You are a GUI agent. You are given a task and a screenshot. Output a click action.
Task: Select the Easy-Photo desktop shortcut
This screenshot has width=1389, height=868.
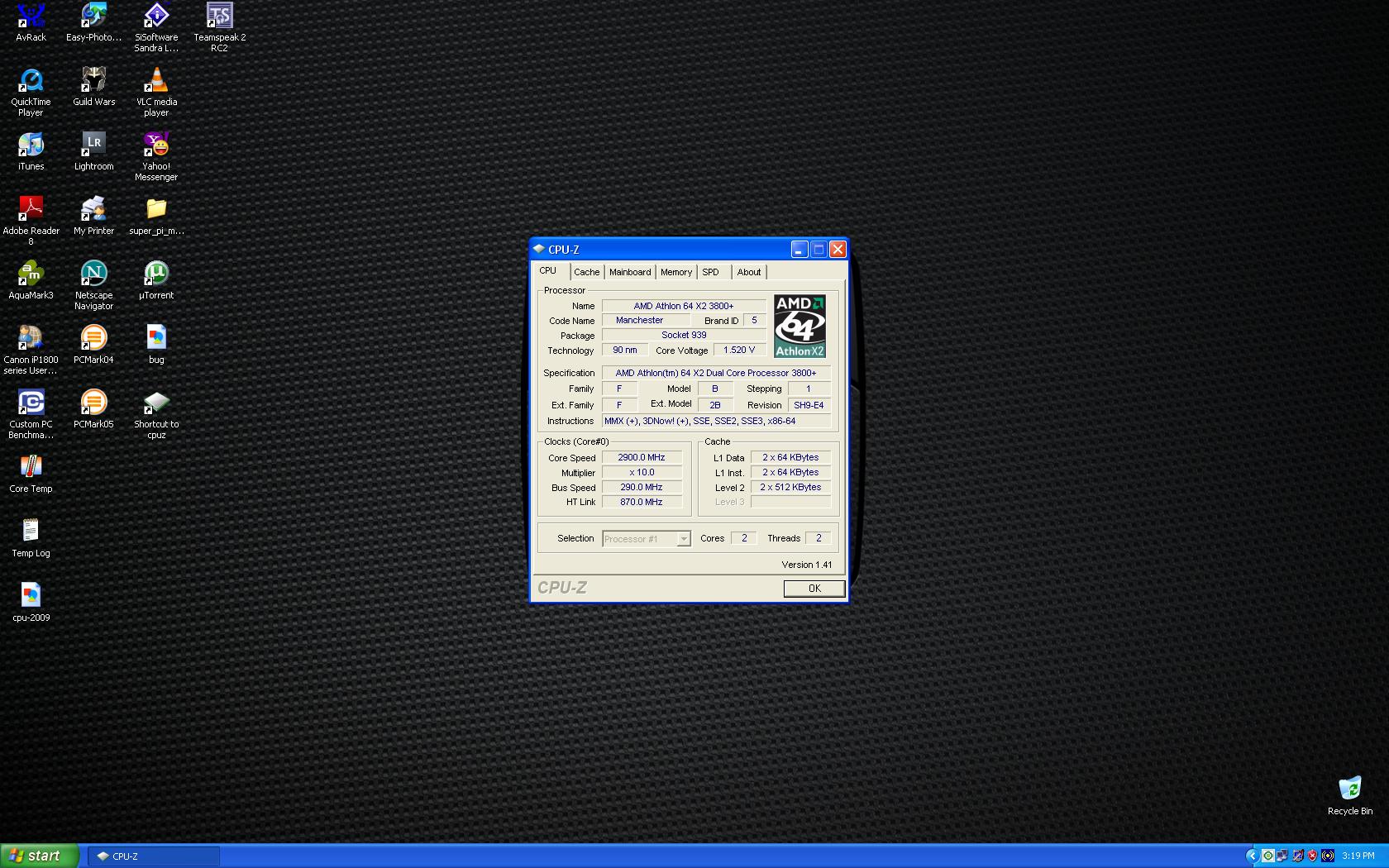[93, 22]
